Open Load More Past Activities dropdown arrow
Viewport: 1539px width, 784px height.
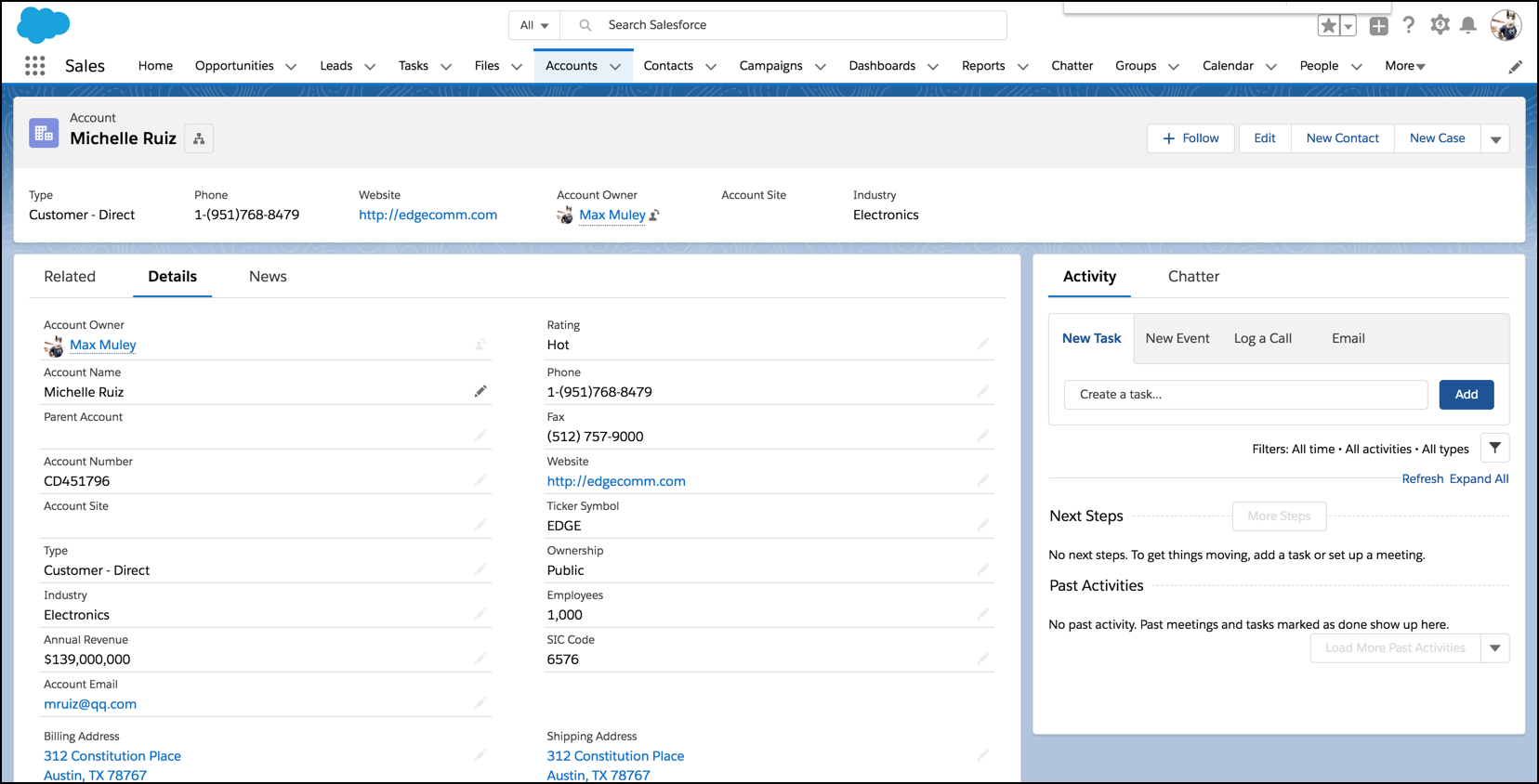tap(1494, 648)
